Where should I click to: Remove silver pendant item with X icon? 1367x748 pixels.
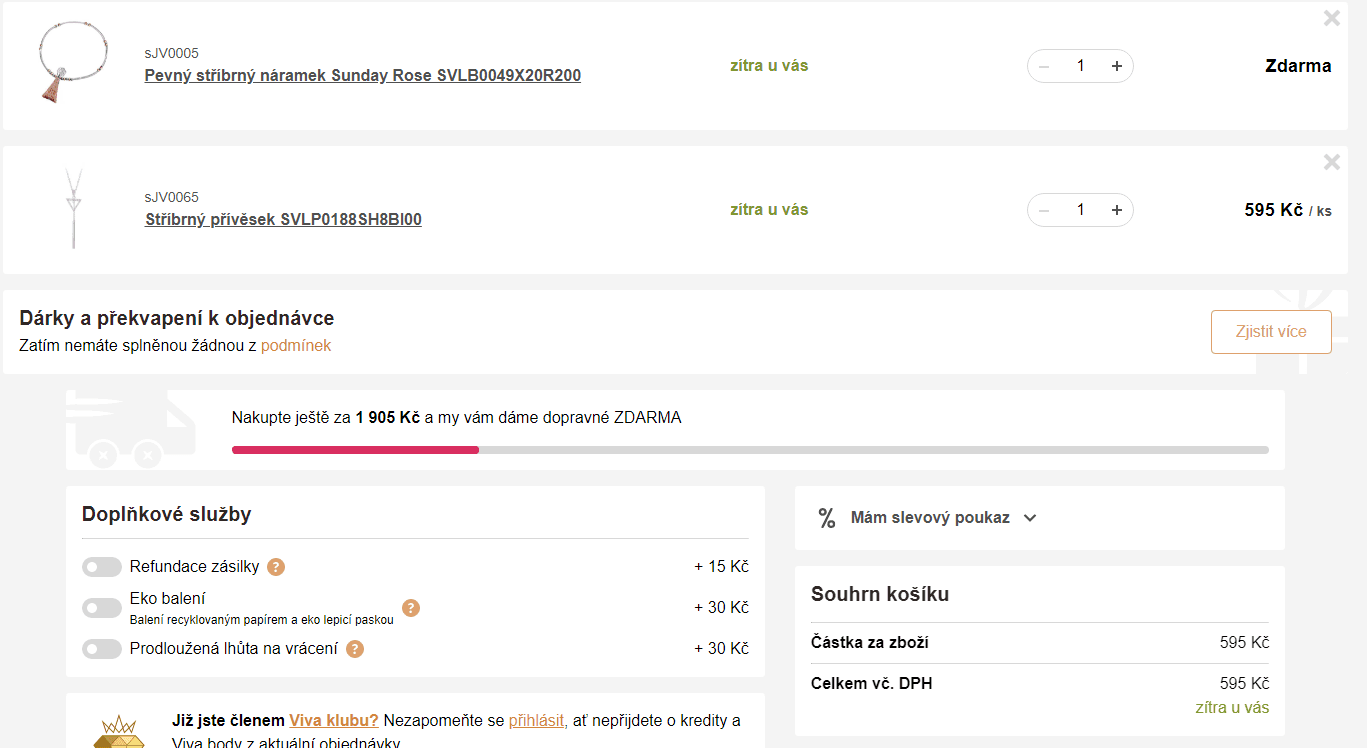pos(1332,162)
